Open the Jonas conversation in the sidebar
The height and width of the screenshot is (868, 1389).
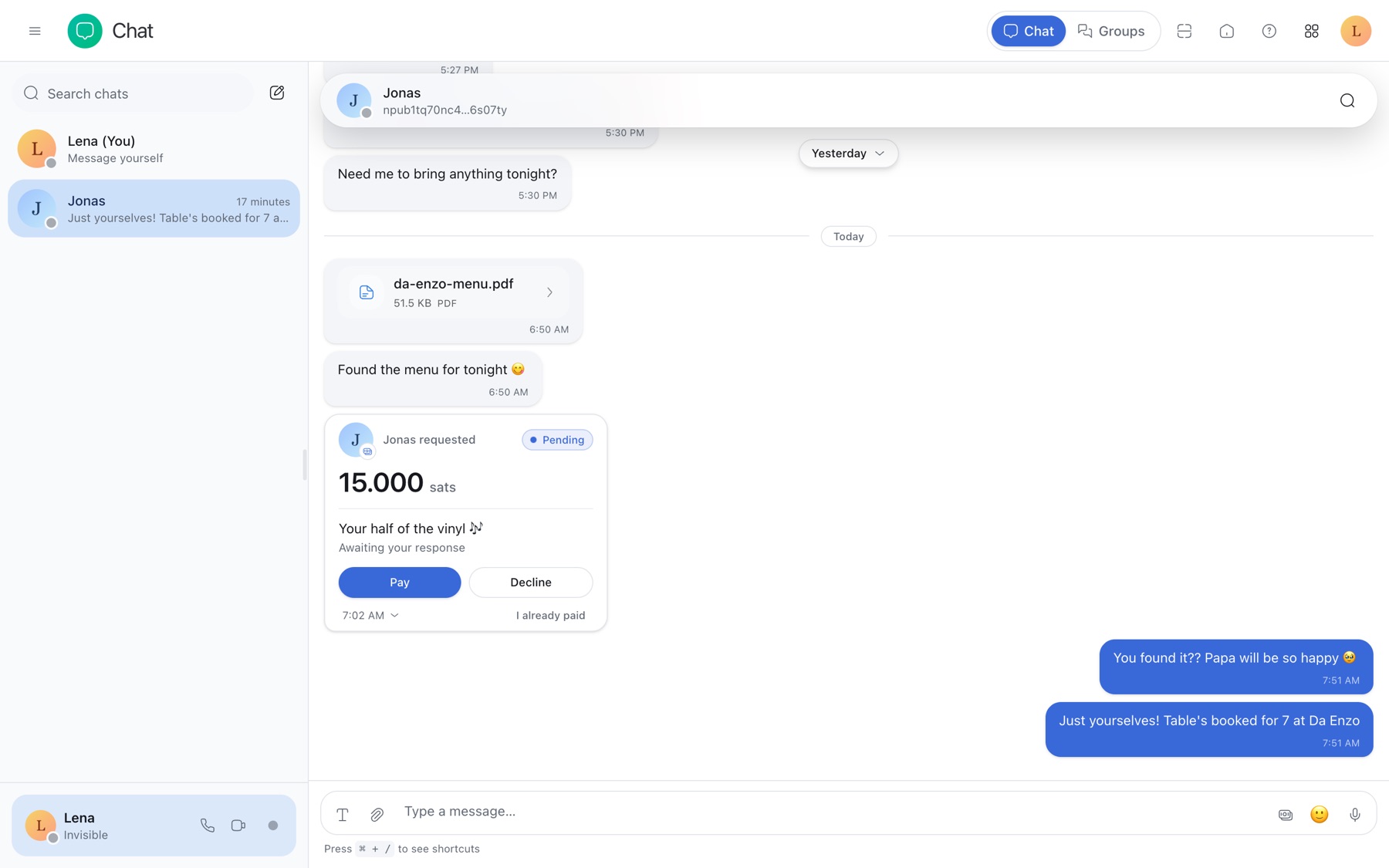(154, 208)
